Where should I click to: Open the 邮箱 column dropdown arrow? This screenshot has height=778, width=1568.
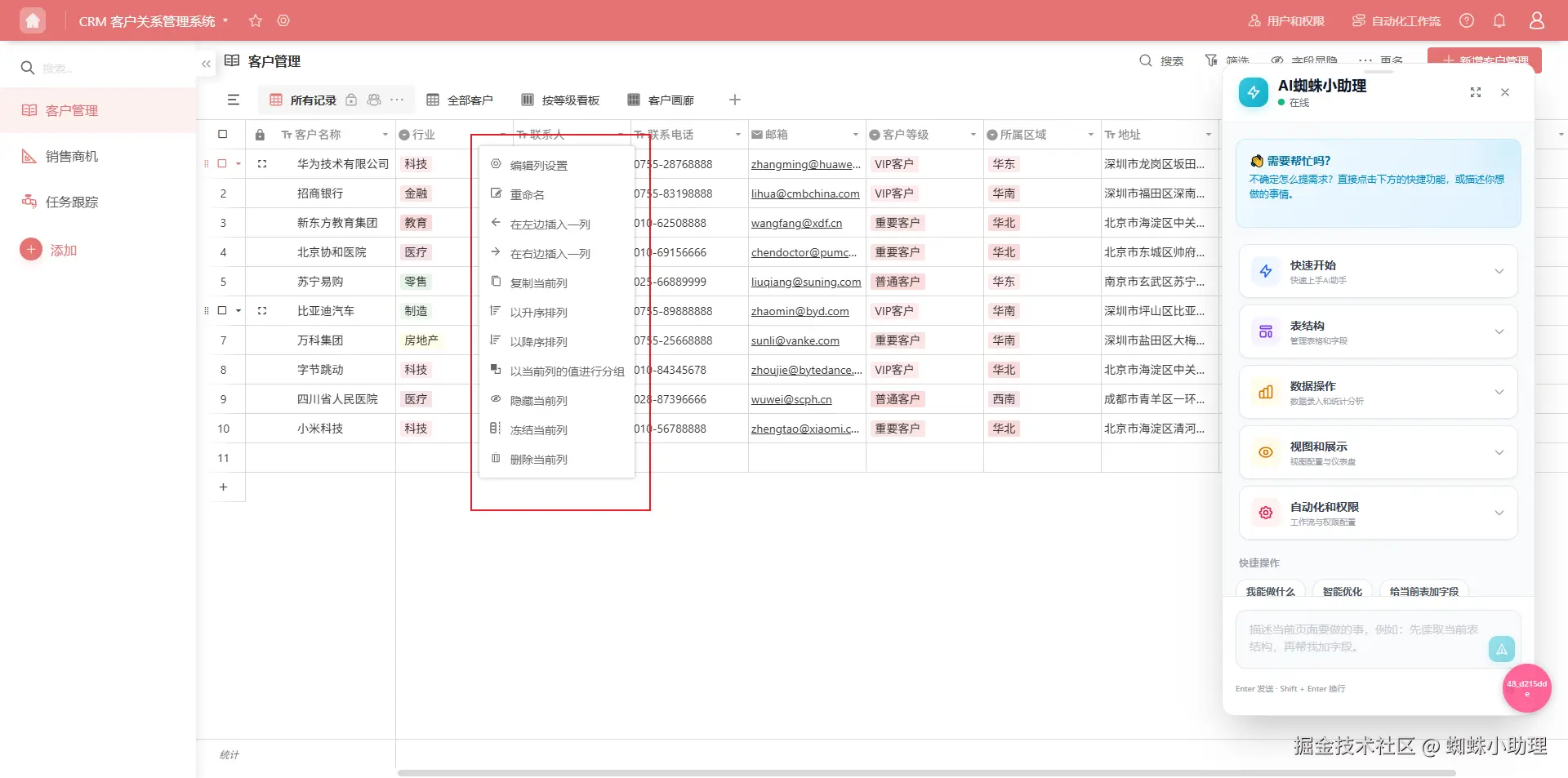pos(855,135)
